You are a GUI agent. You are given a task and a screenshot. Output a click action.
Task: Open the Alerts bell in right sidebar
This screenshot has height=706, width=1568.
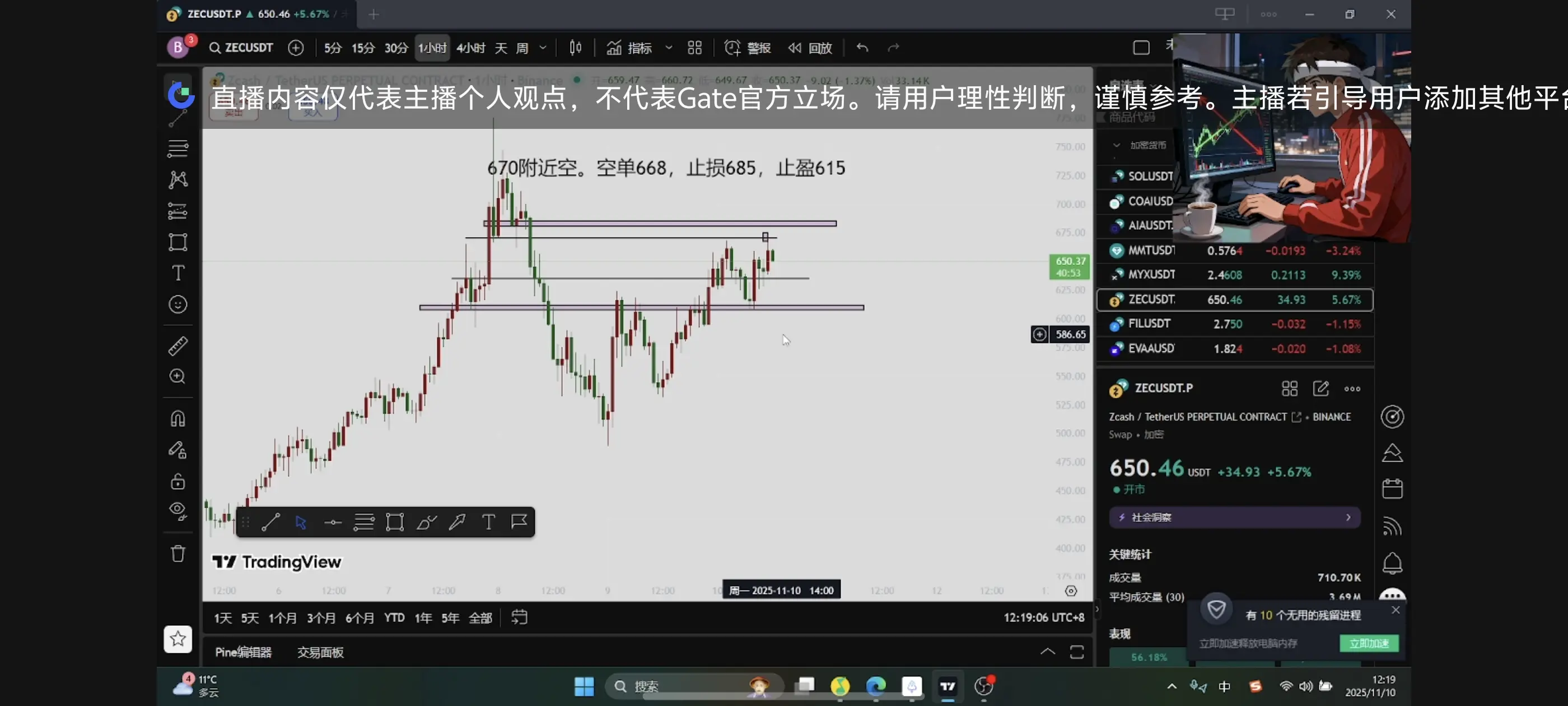point(1392,563)
